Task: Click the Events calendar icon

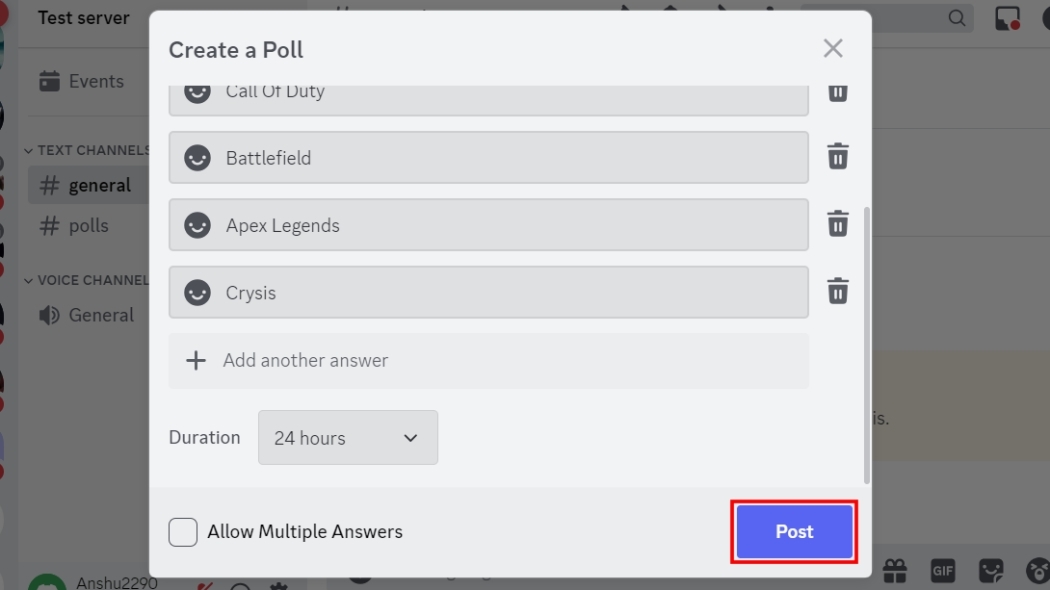Action: pos(51,81)
